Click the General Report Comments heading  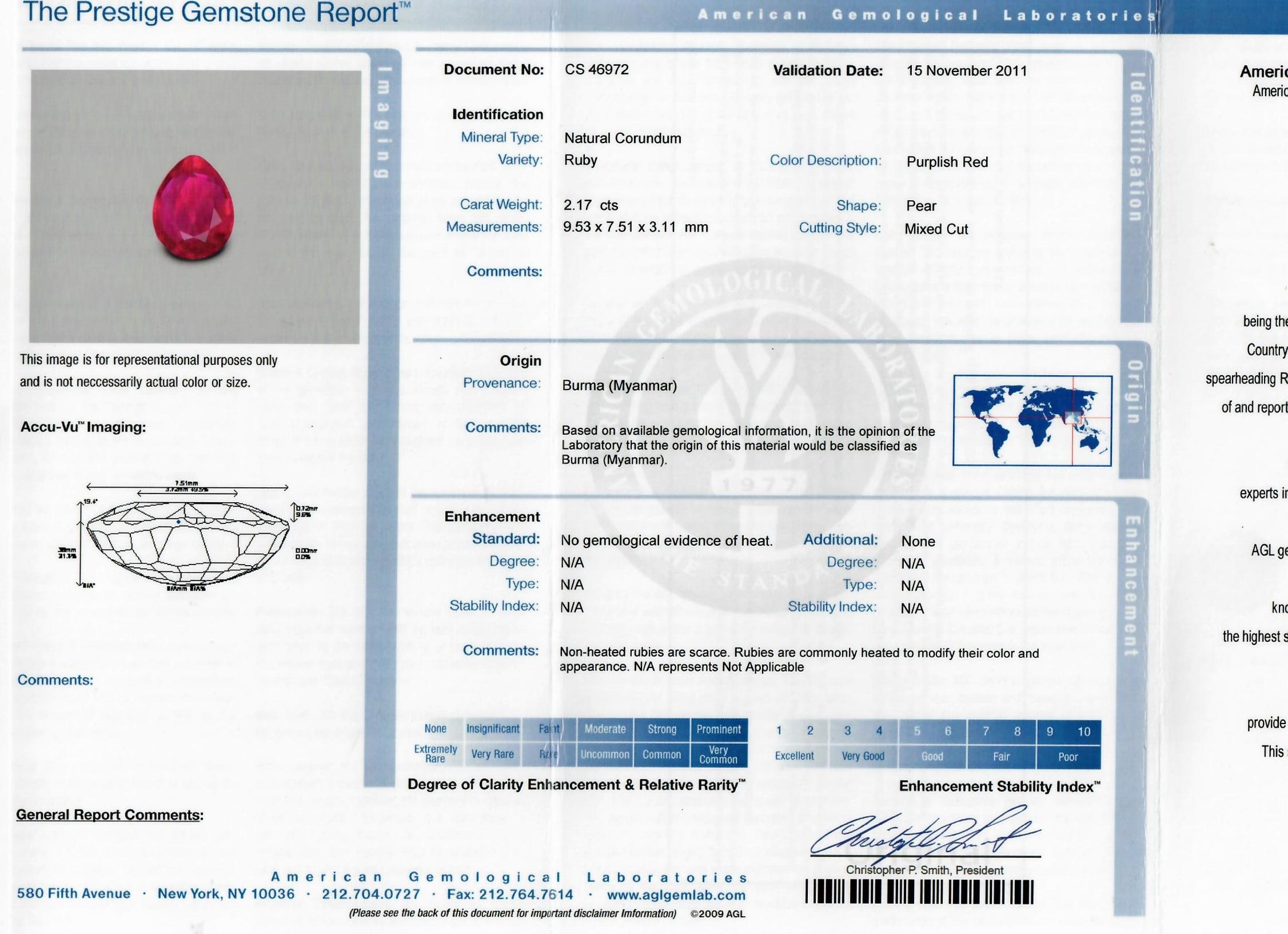click(x=109, y=814)
